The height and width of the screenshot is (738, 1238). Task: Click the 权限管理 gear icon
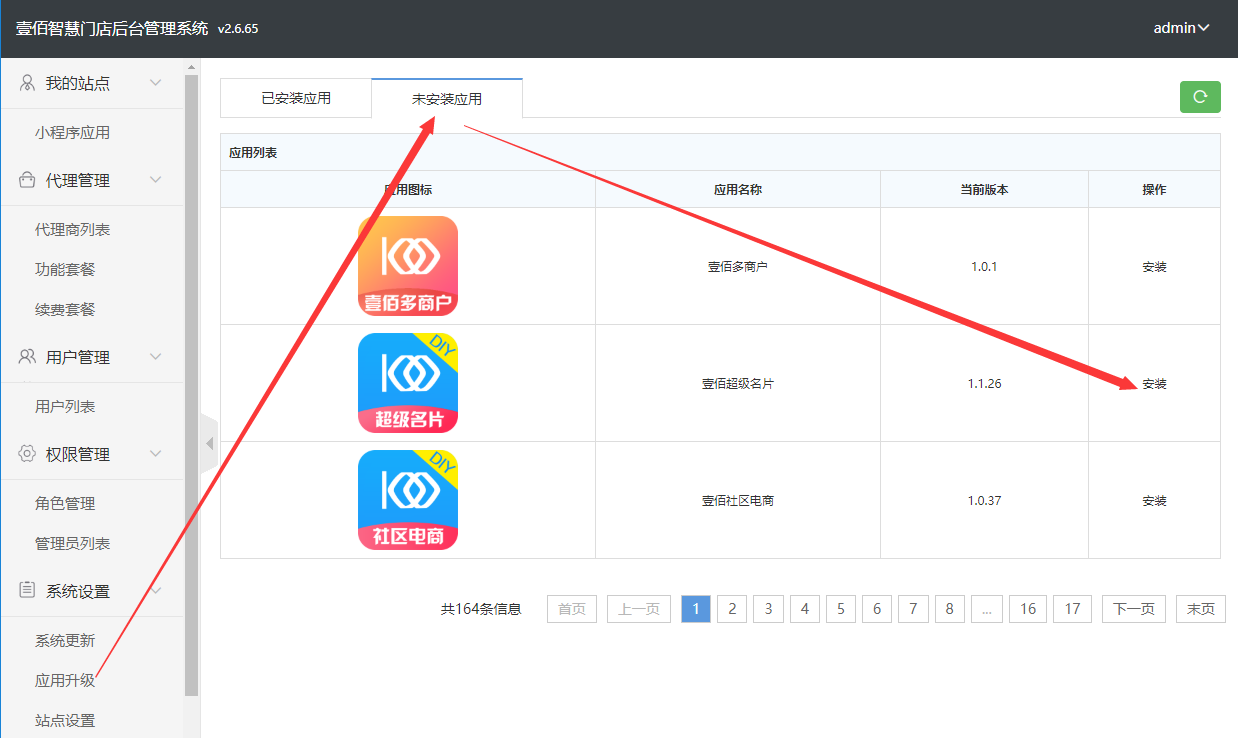pyautogui.click(x=28, y=454)
